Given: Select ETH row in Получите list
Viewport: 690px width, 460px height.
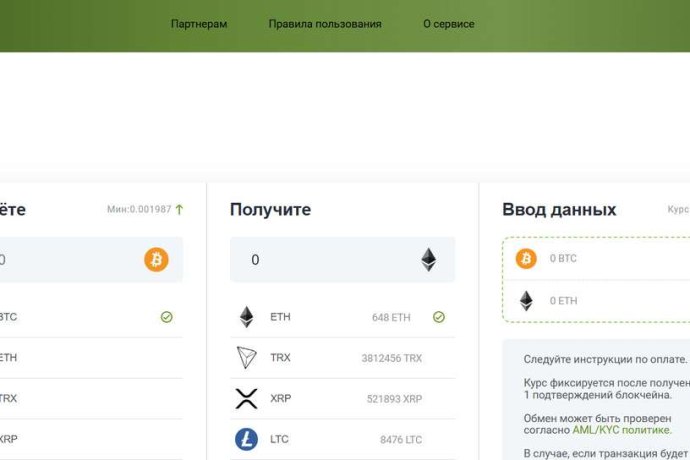Looking at the screenshot, I should pos(342,317).
